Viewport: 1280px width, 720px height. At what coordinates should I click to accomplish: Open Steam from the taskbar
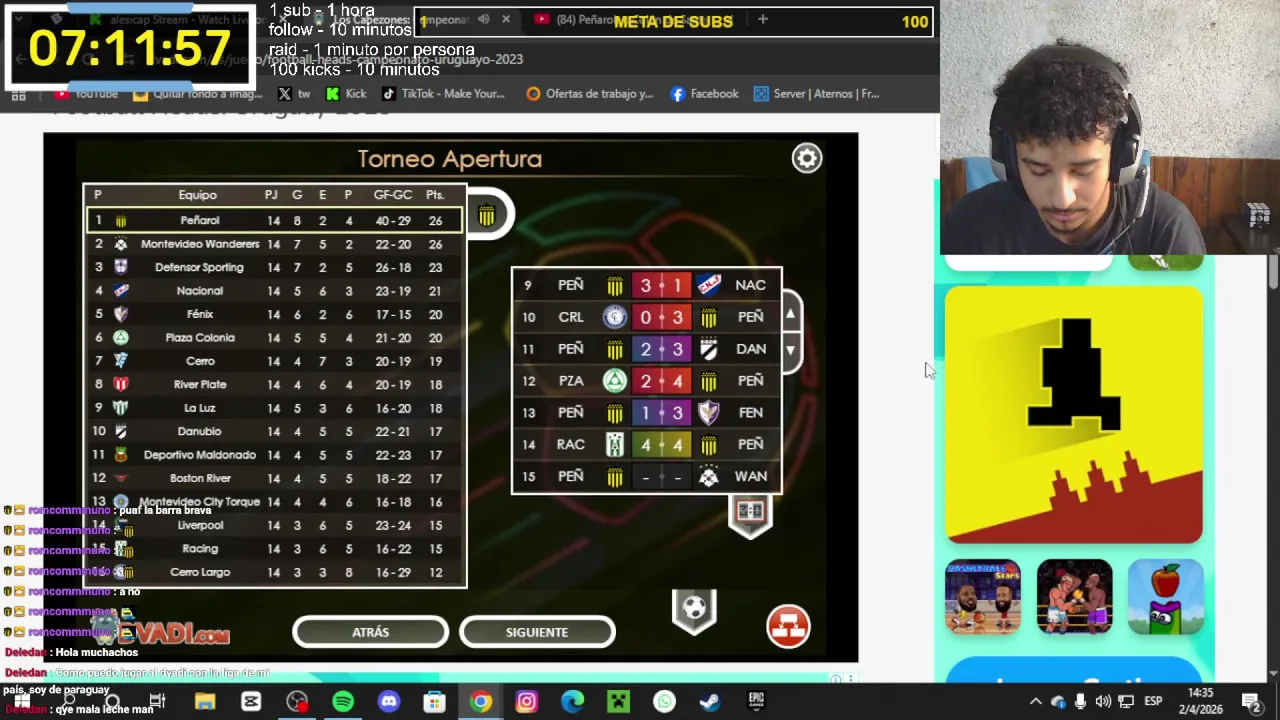click(710, 702)
